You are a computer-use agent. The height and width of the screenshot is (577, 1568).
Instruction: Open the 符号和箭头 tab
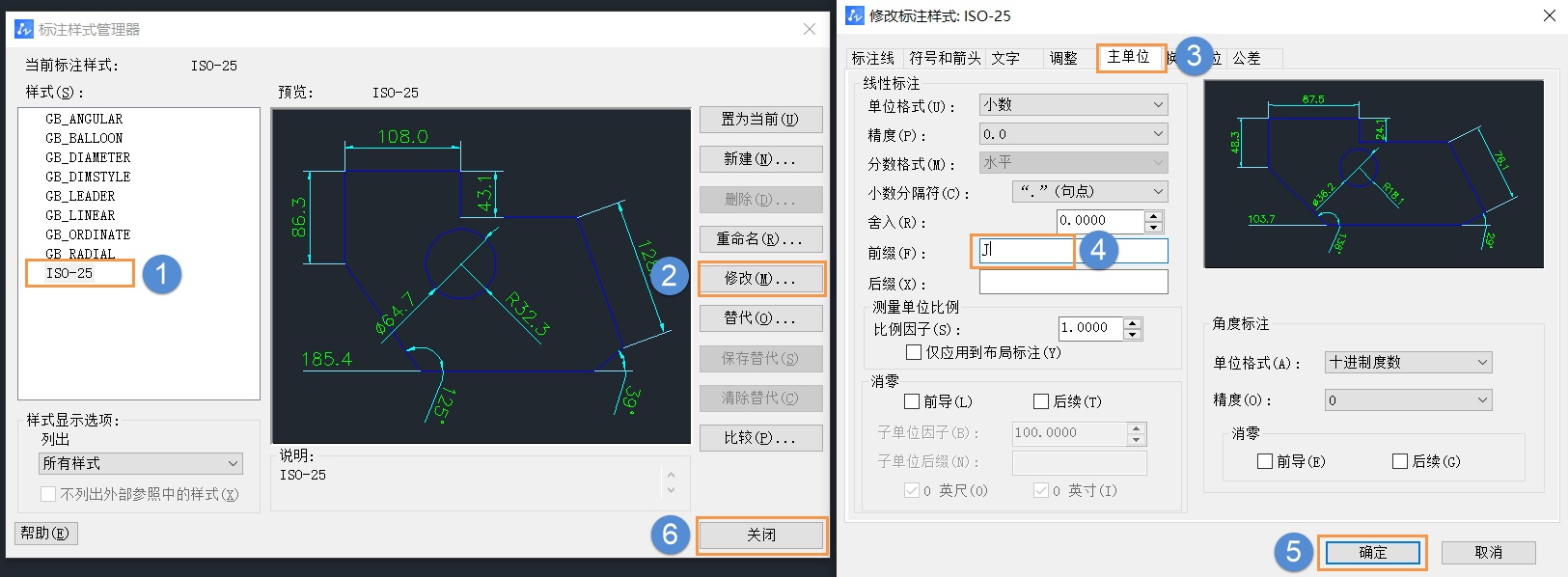[x=945, y=58]
